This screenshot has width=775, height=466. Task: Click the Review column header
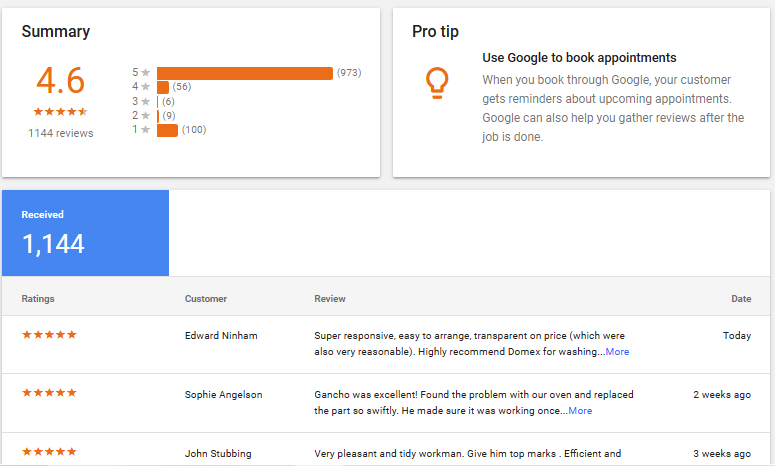(x=330, y=298)
